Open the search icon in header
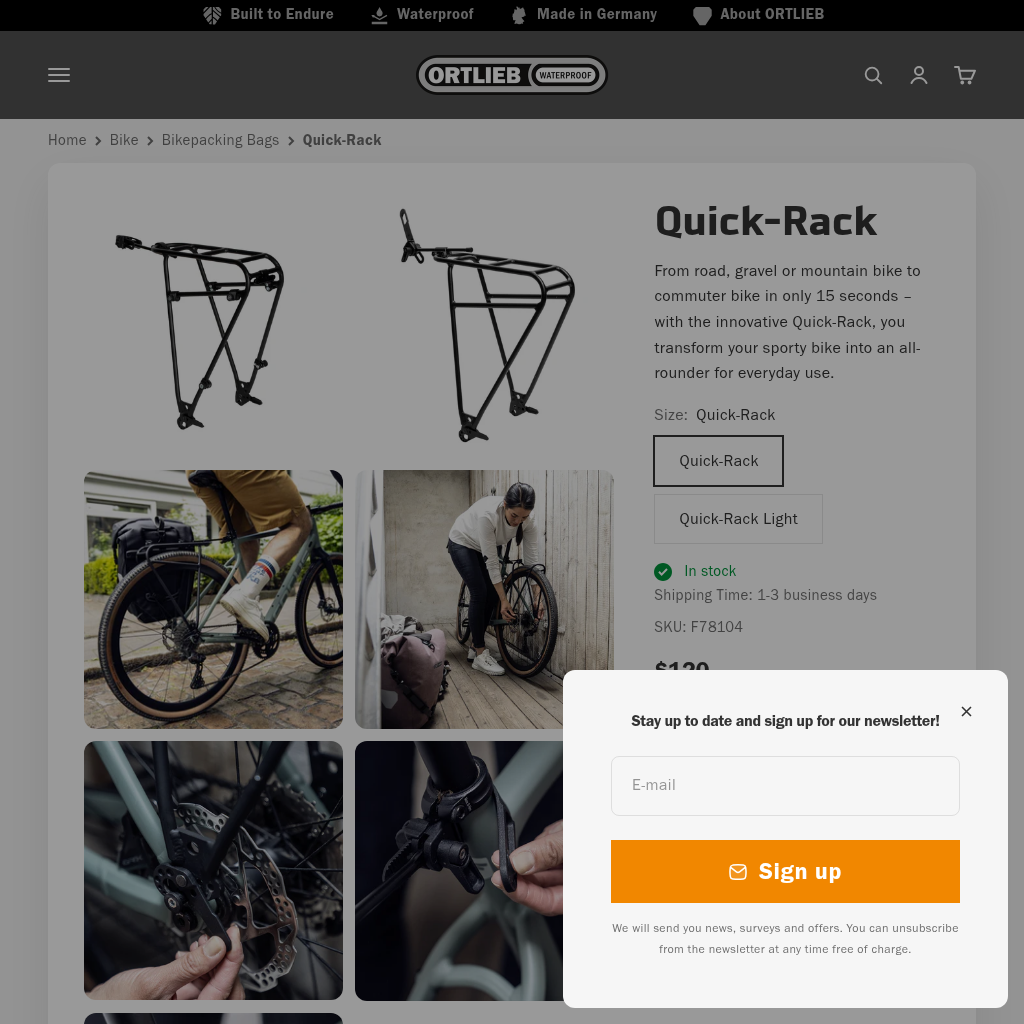 873,75
